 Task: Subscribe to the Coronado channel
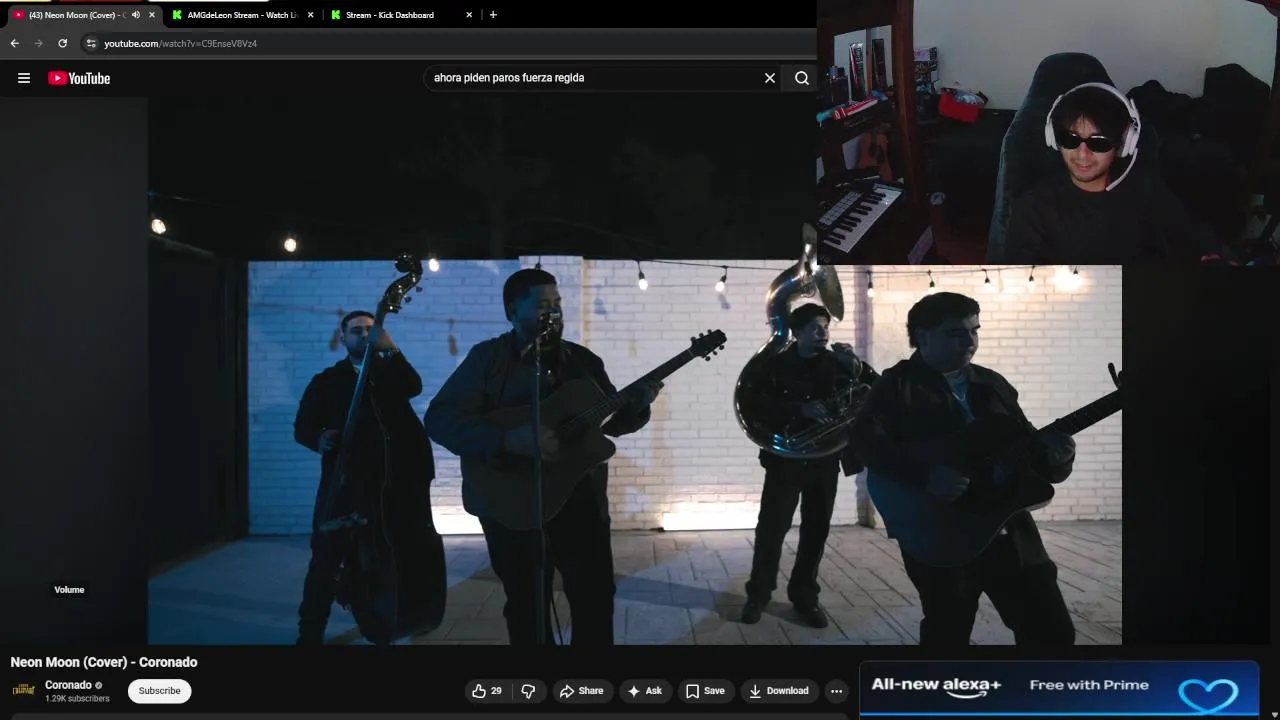point(159,691)
